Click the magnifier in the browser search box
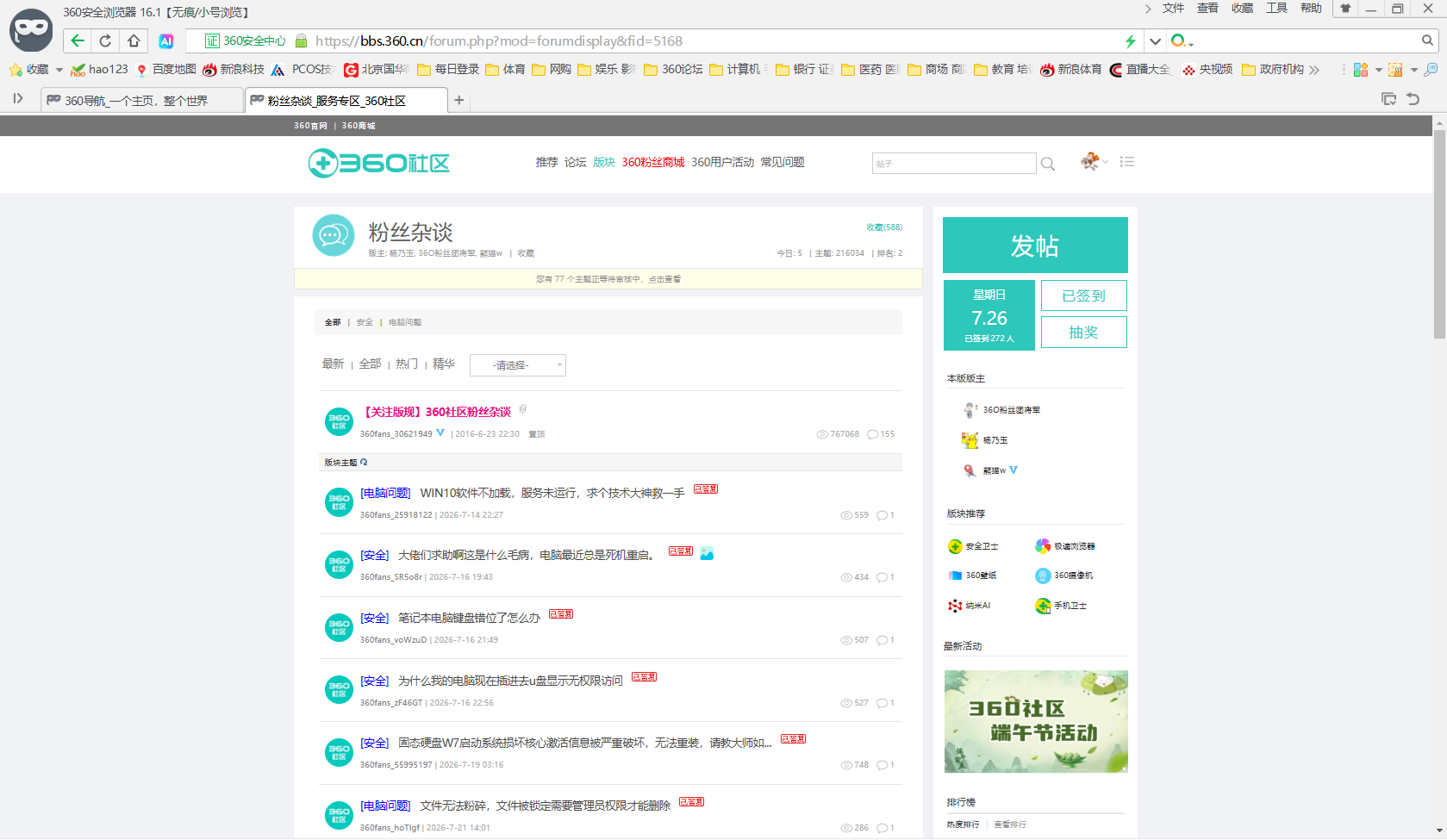This screenshot has width=1447, height=840. 1427,40
